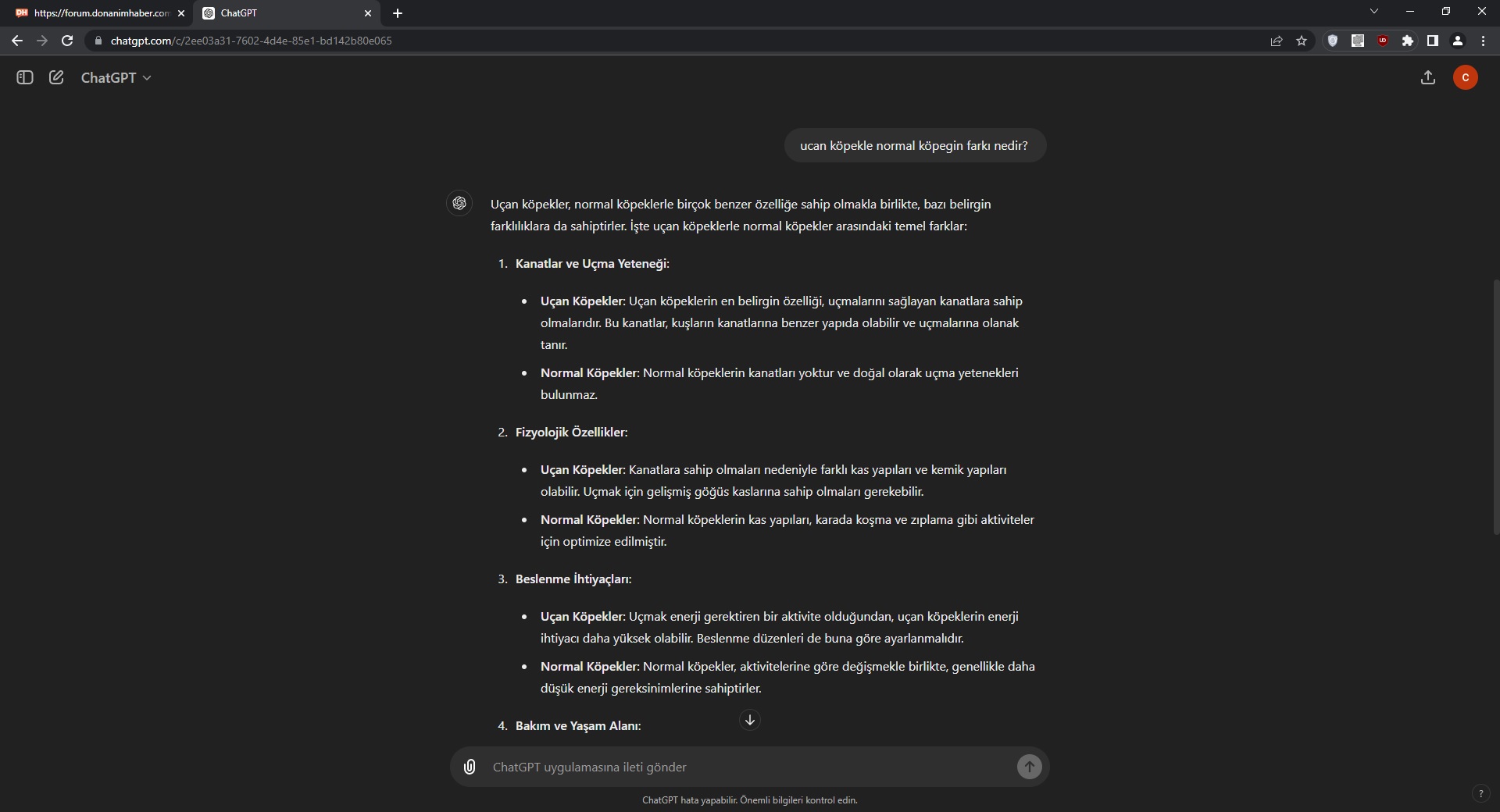Switch to the ChatGPT tab

click(285, 13)
